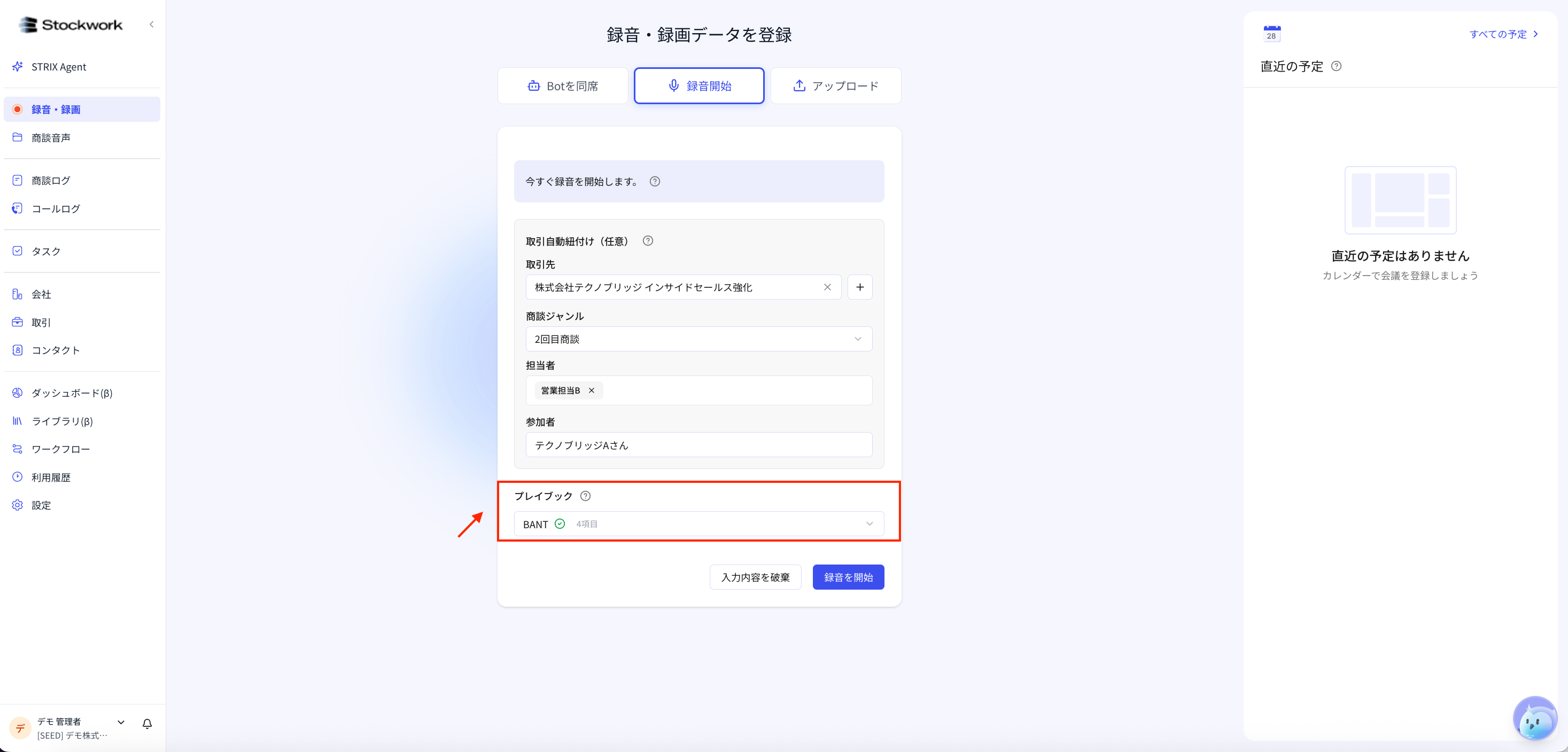Screen dimensions: 1568x752
Task: Click 録音を開始 button
Action: coord(849,577)
